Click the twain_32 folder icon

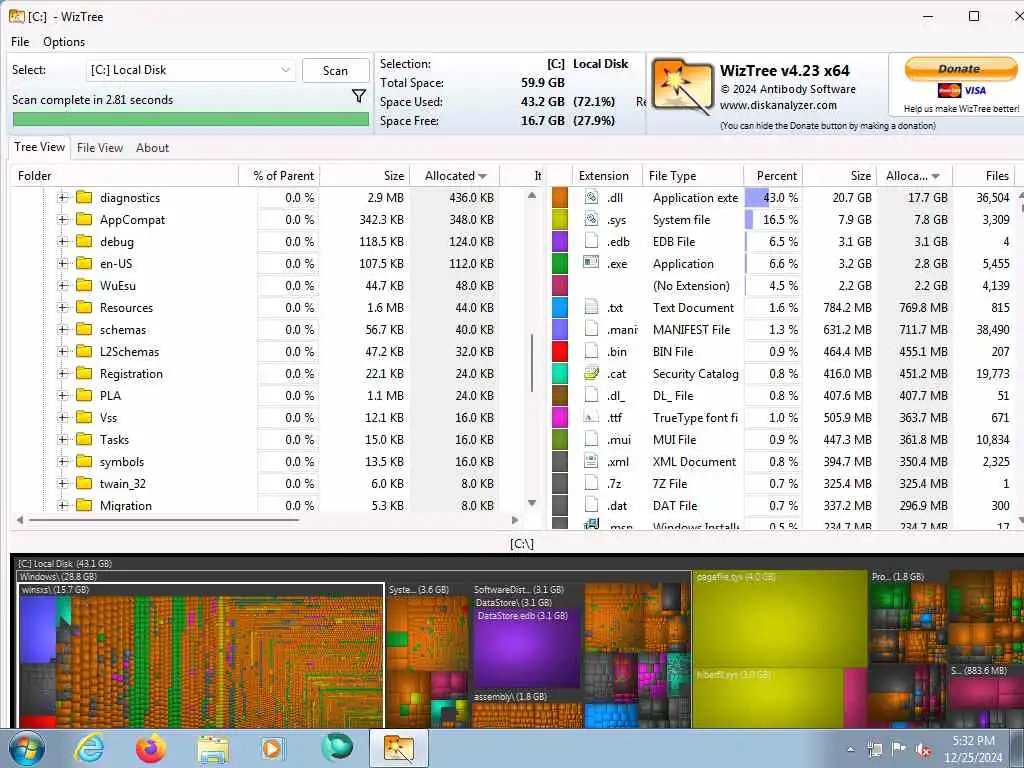point(84,483)
